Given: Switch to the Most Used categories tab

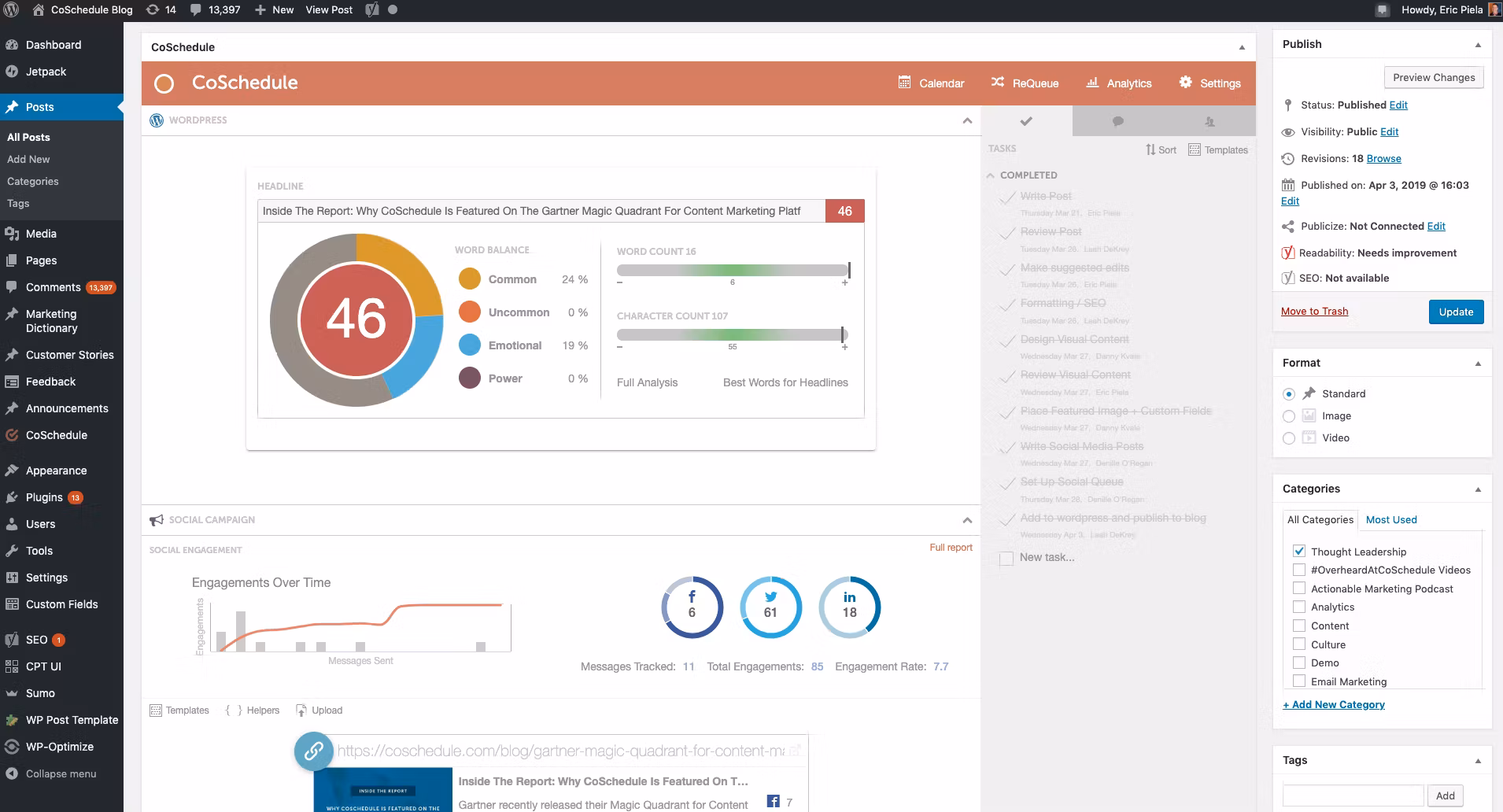Looking at the screenshot, I should tap(1390, 519).
